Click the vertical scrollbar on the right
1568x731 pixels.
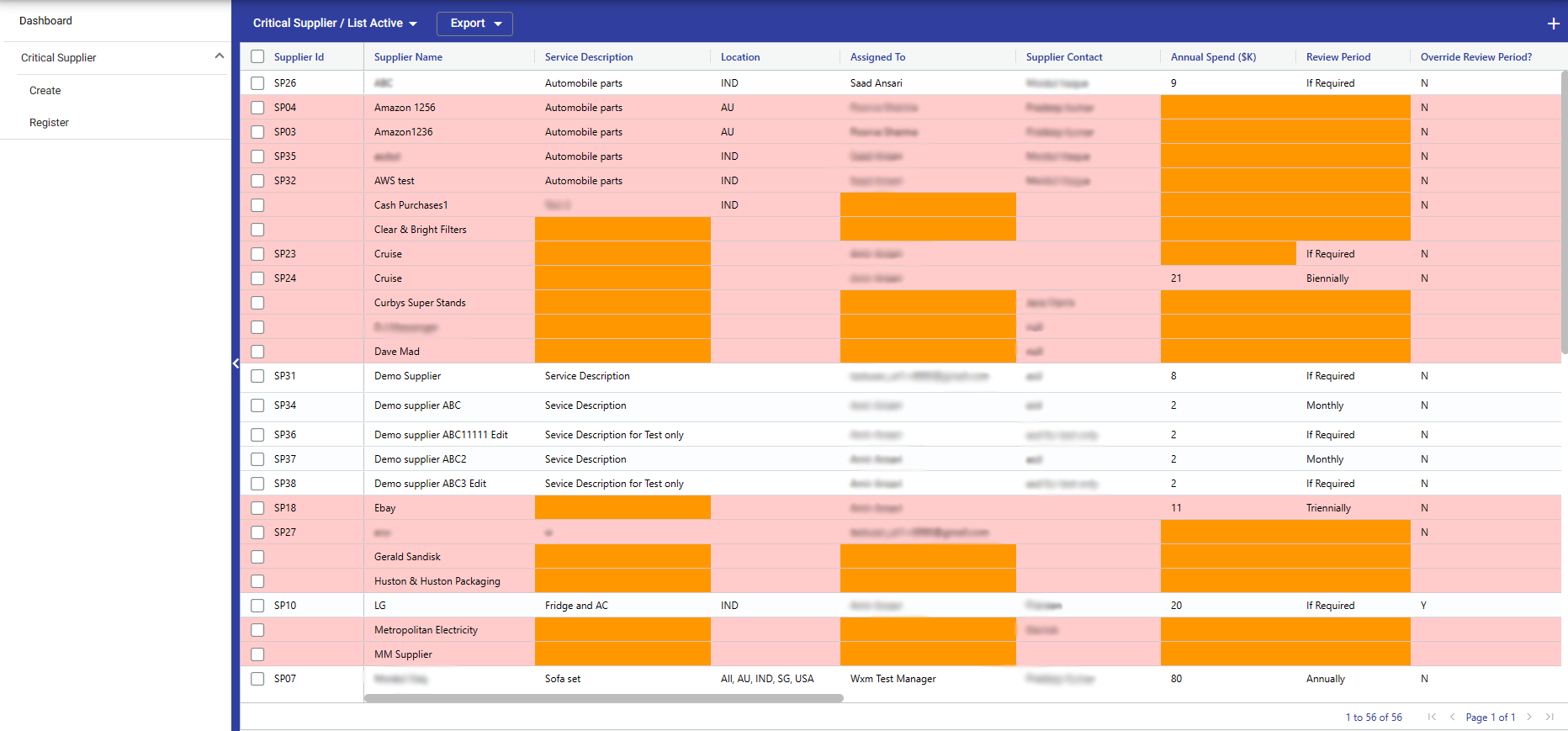1564,210
